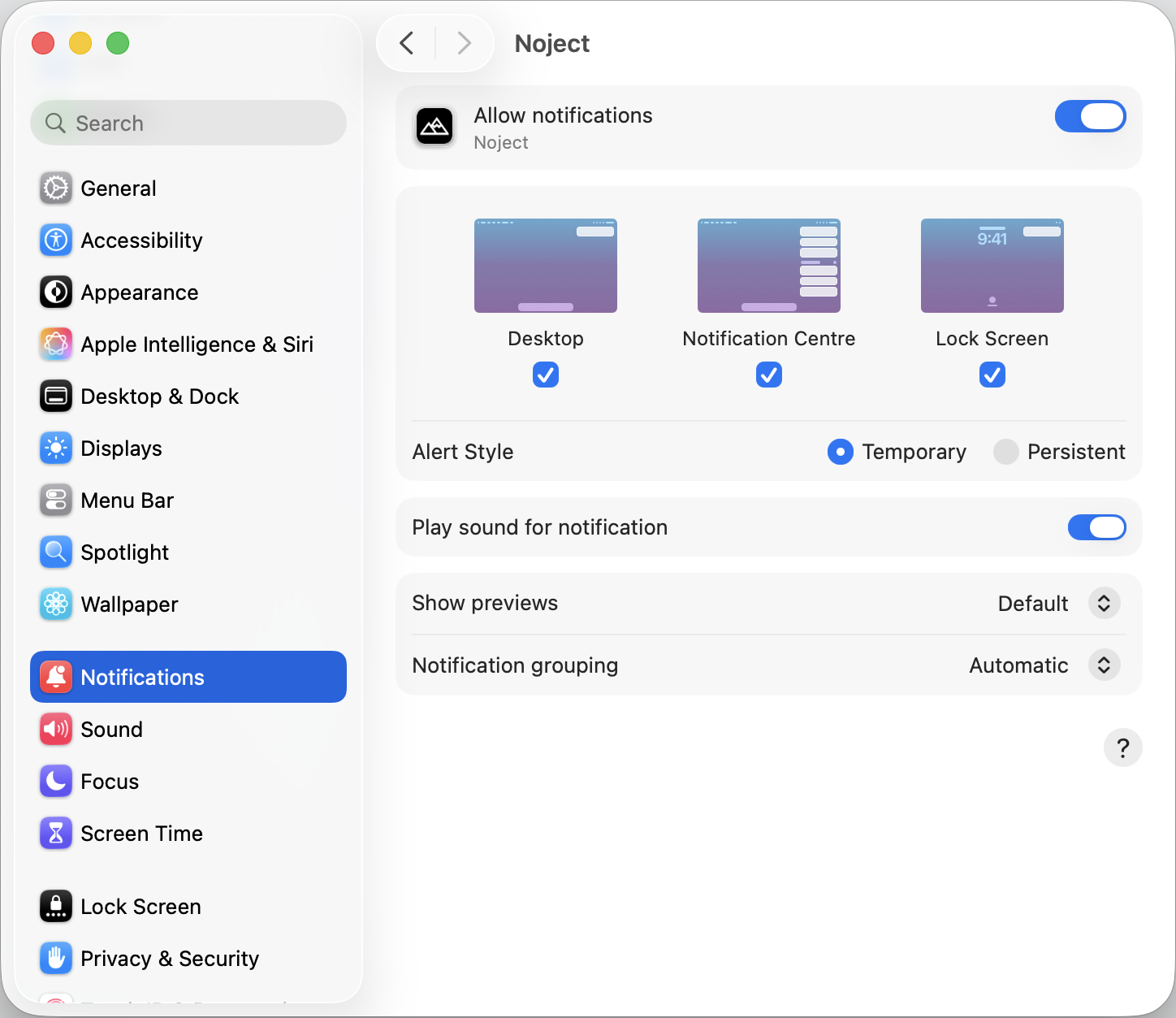The image size is (1176, 1018).
Task: Click the "Allow notifications" label text
Action: tap(564, 115)
